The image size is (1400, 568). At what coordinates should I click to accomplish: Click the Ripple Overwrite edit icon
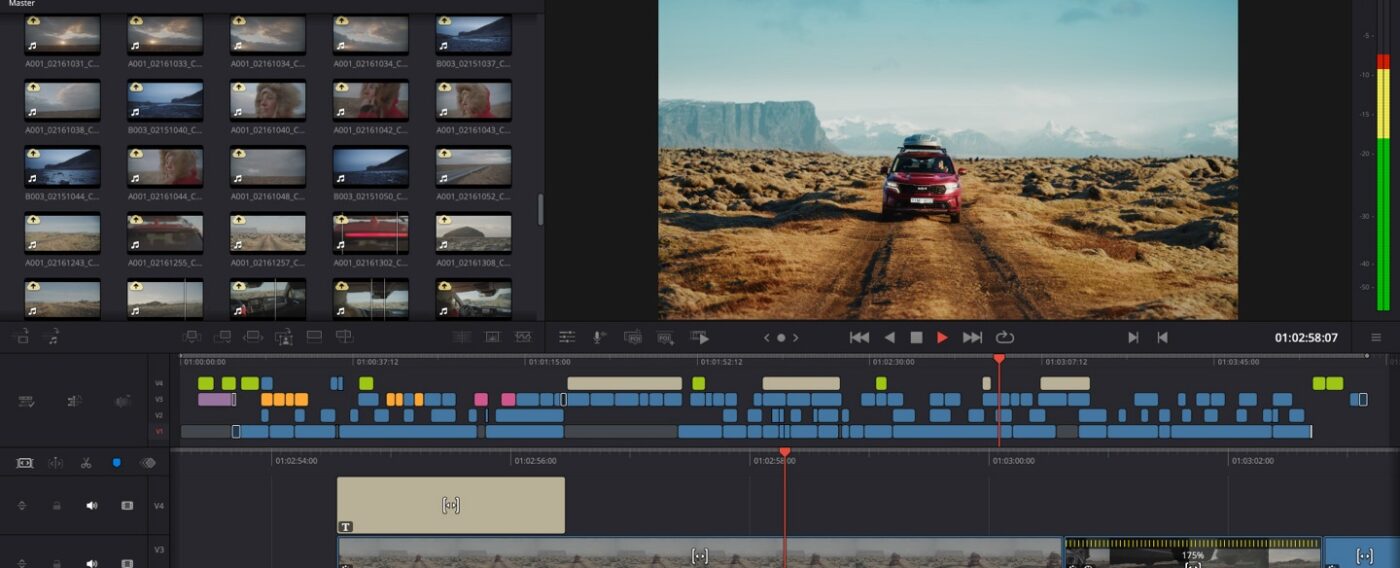point(253,337)
